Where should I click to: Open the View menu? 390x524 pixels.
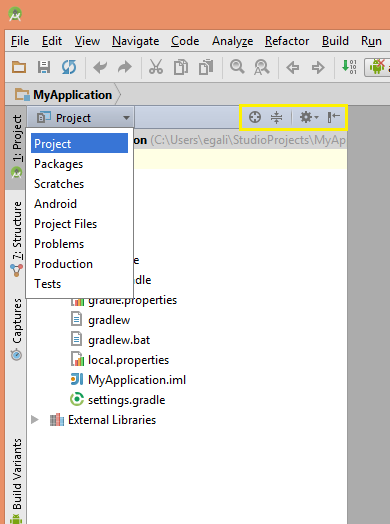(x=87, y=41)
